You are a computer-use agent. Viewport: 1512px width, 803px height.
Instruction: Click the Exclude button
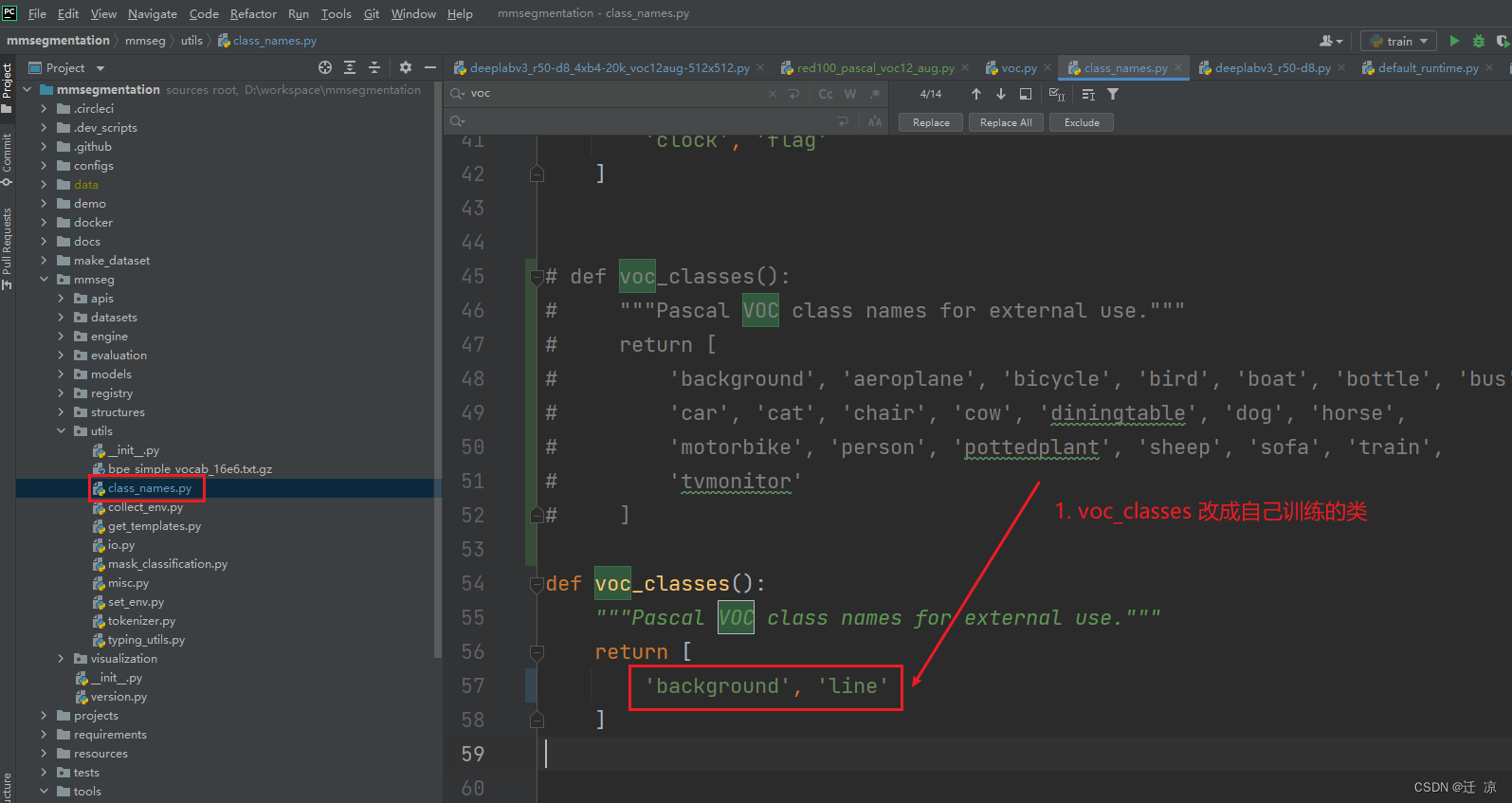1082,122
